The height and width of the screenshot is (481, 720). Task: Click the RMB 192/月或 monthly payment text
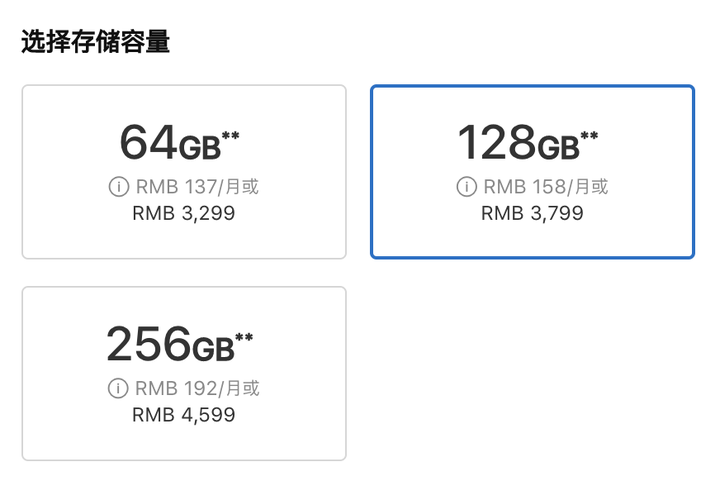(197, 389)
